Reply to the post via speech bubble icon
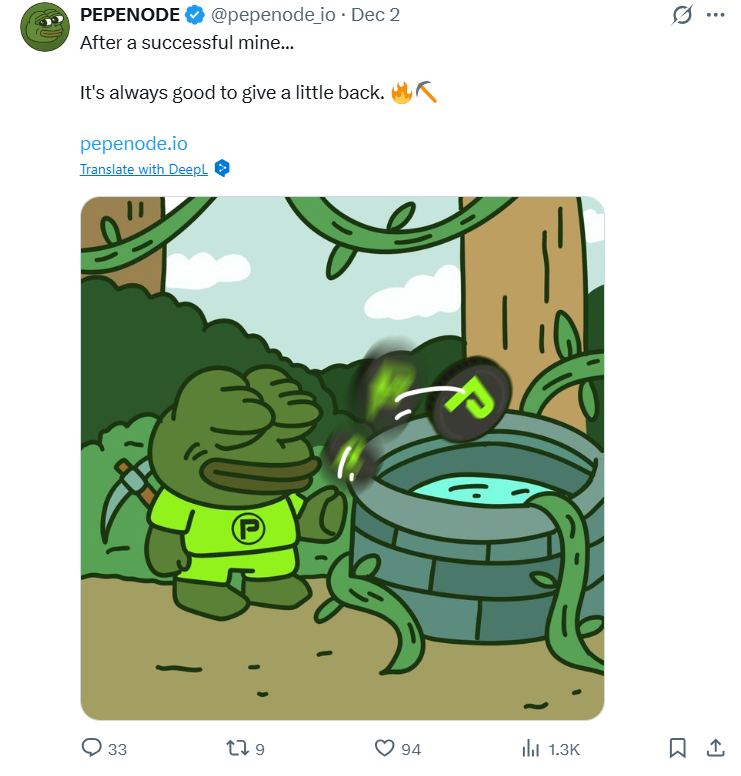Image resolution: width=741 pixels, height=776 pixels. (x=92, y=748)
